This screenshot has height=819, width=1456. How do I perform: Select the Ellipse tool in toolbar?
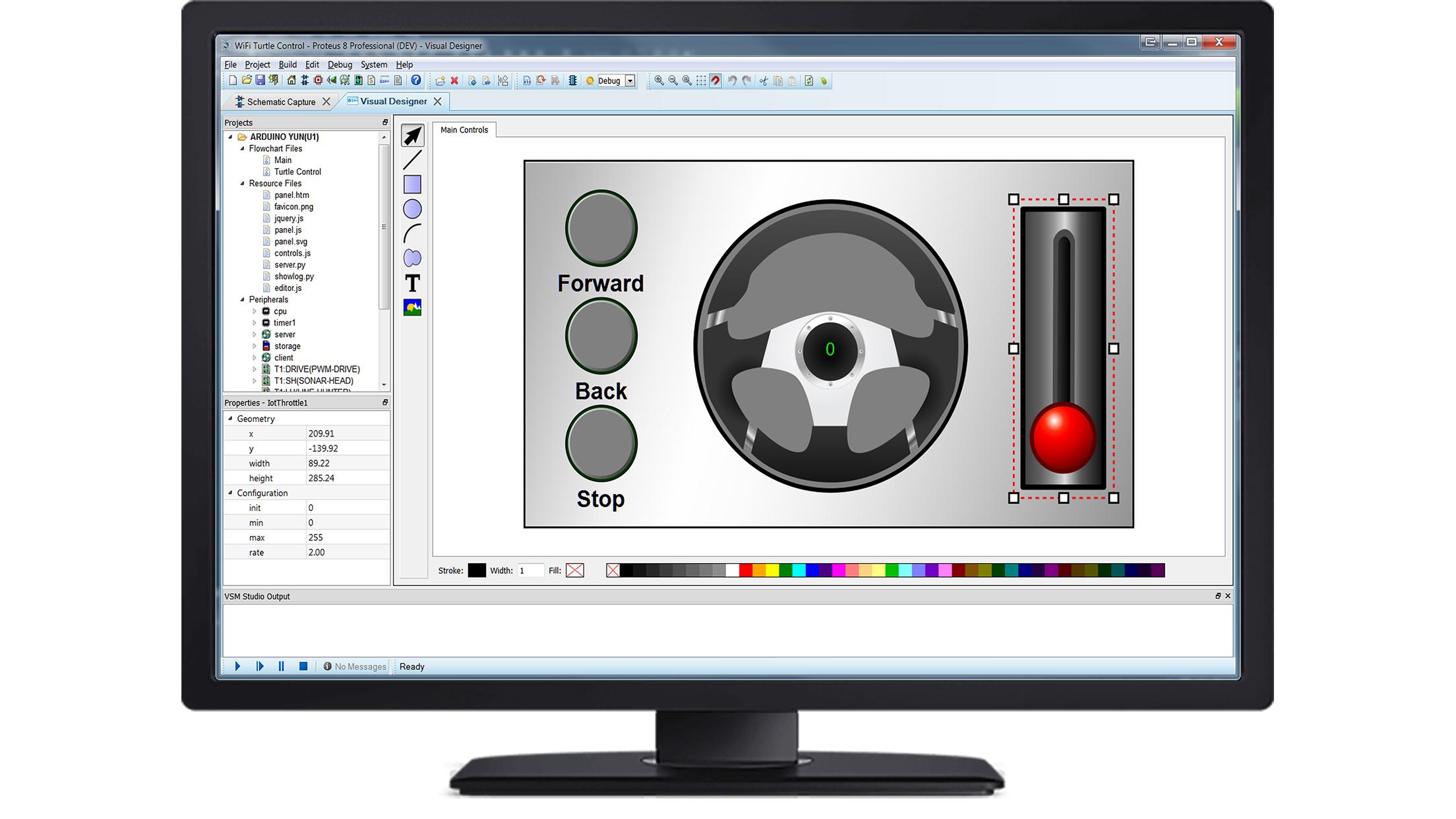pyautogui.click(x=413, y=209)
